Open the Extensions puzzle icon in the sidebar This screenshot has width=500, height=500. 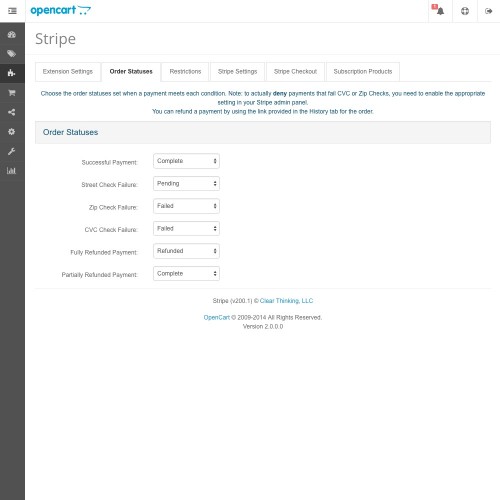(12, 73)
